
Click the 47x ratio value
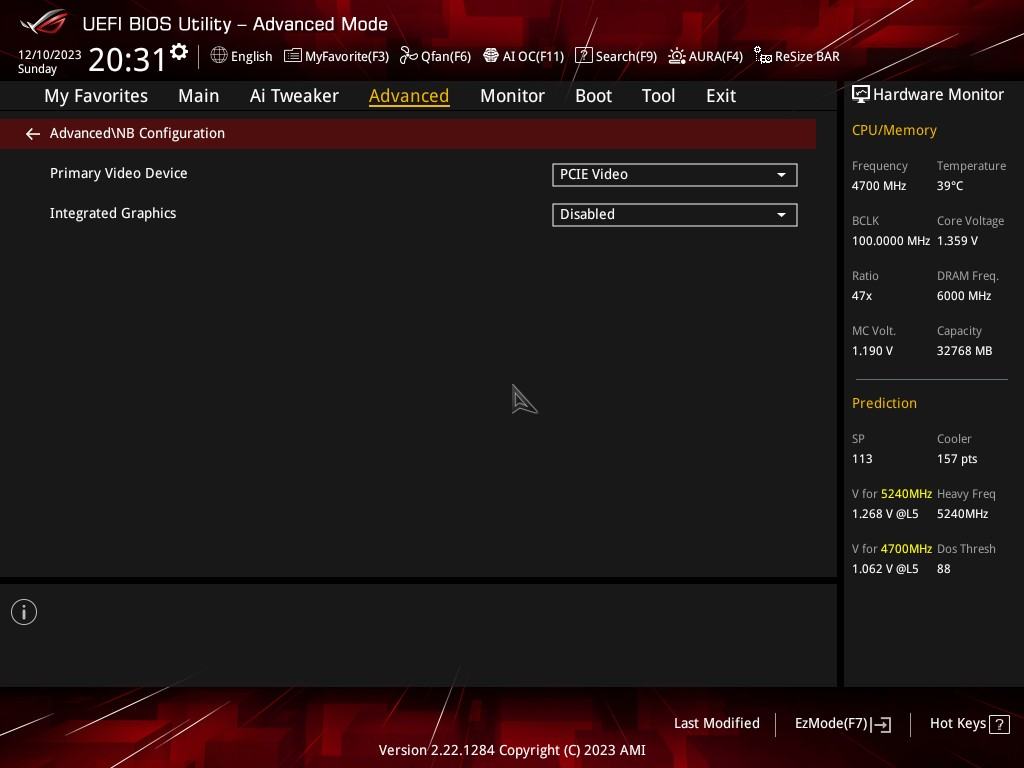(x=861, y=296)
